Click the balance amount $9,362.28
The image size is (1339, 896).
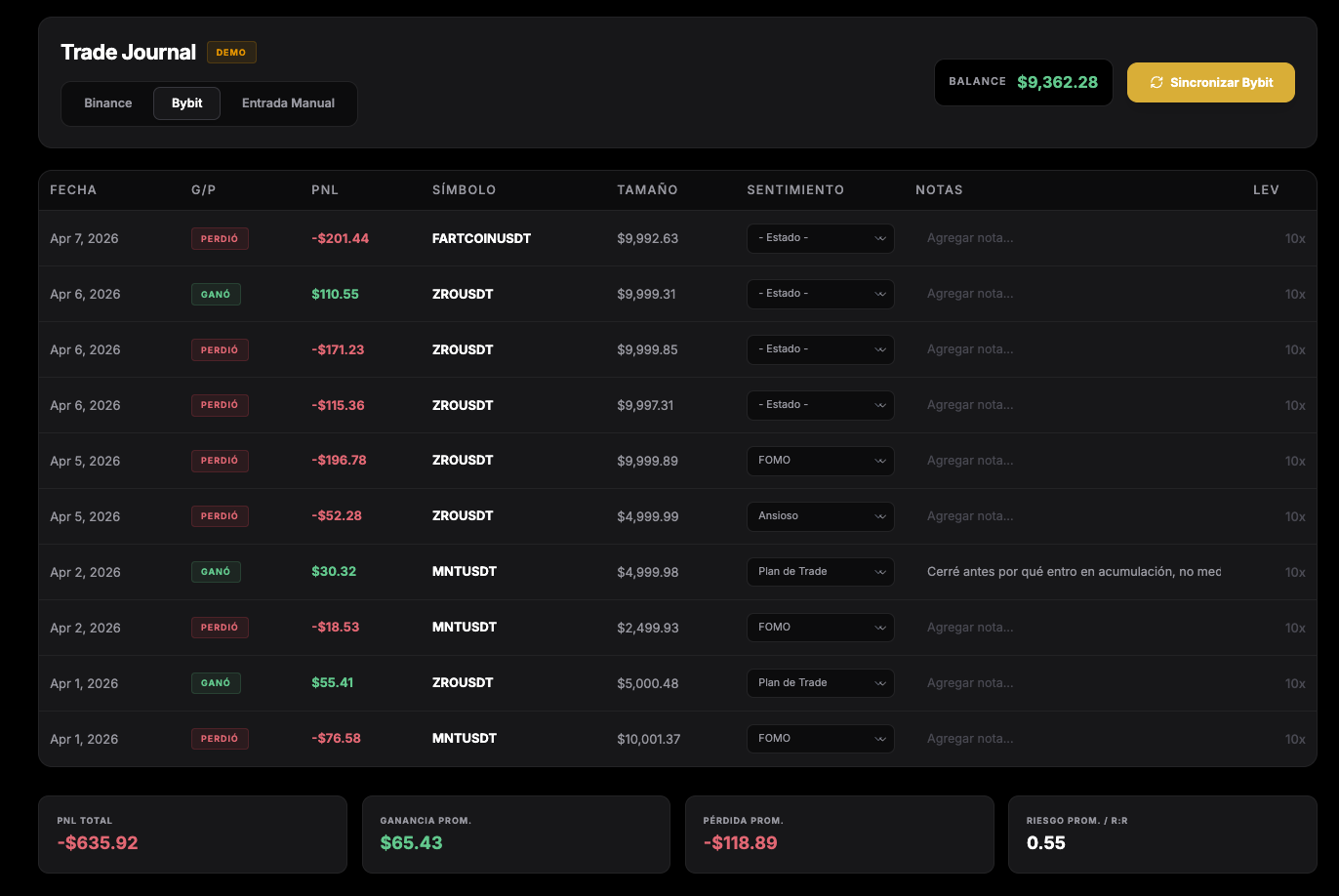tap(1057, 83)
